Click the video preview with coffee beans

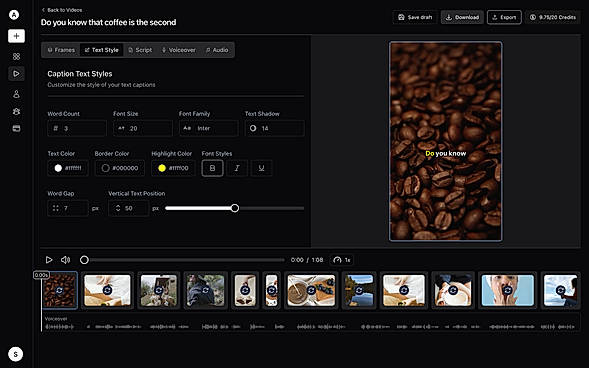tap(446, 141)
